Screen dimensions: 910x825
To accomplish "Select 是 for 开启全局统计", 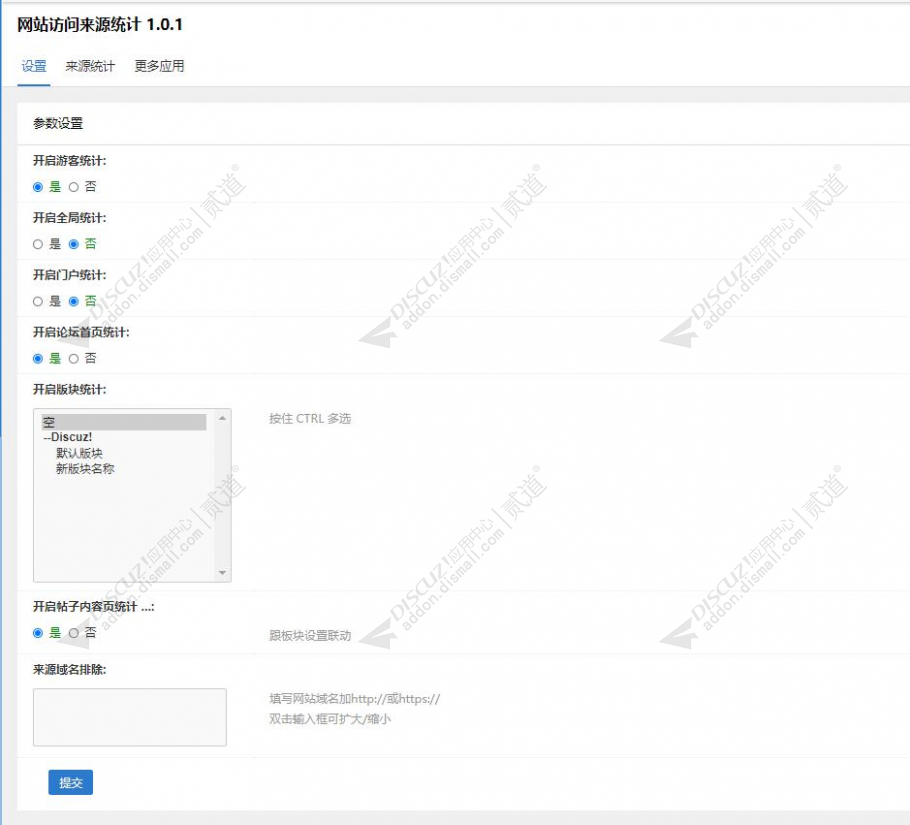I will pos(38,244).
